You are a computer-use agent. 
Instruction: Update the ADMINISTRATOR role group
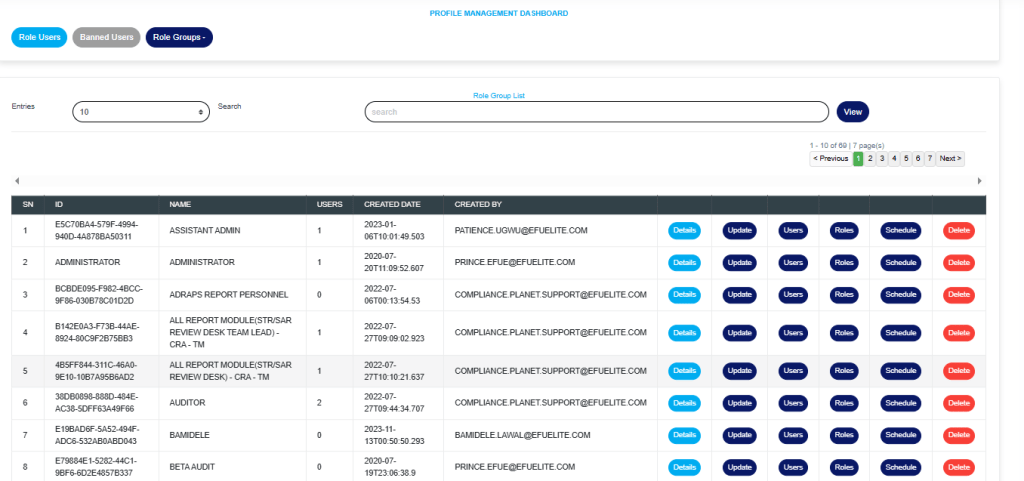point(740,263)
